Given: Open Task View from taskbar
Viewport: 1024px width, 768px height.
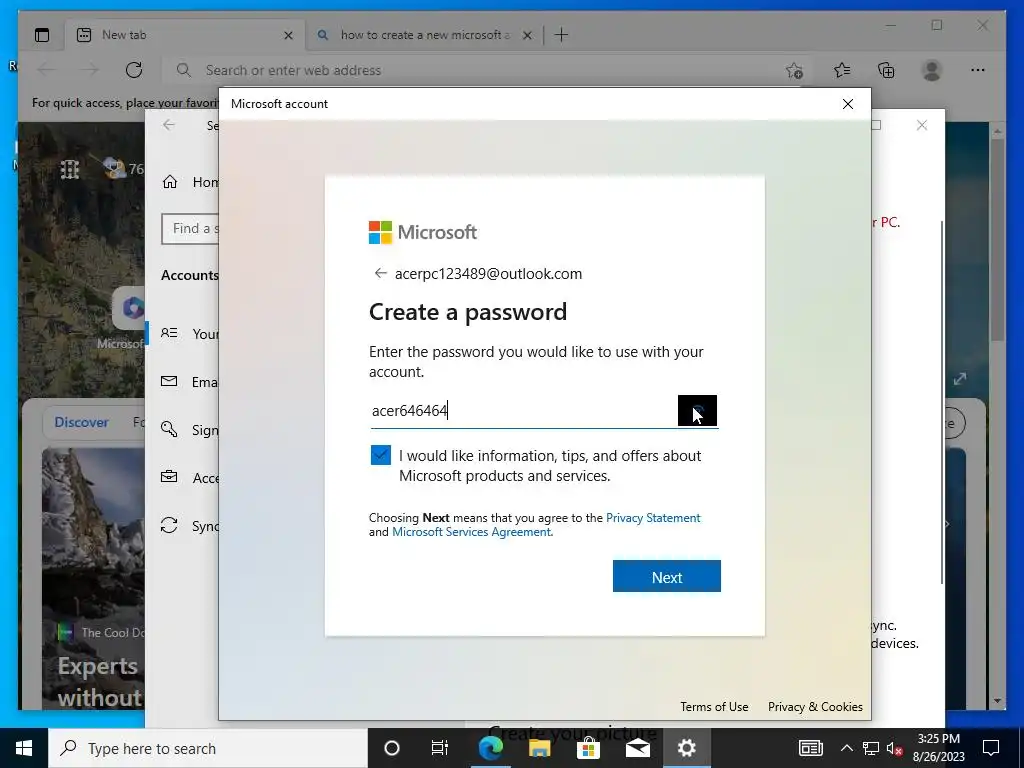Looking at the screenshot, I should tap(440, 748).
